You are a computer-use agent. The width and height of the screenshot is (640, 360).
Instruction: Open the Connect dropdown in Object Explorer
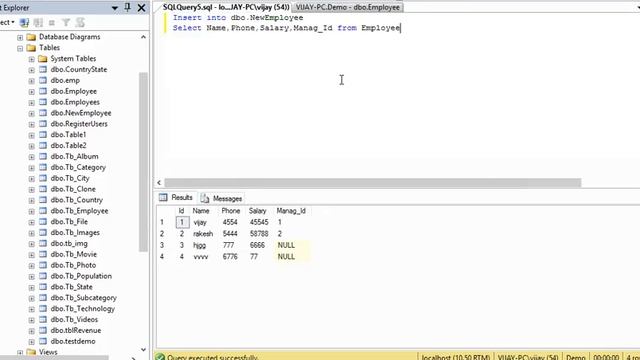[x=7, y=22]
